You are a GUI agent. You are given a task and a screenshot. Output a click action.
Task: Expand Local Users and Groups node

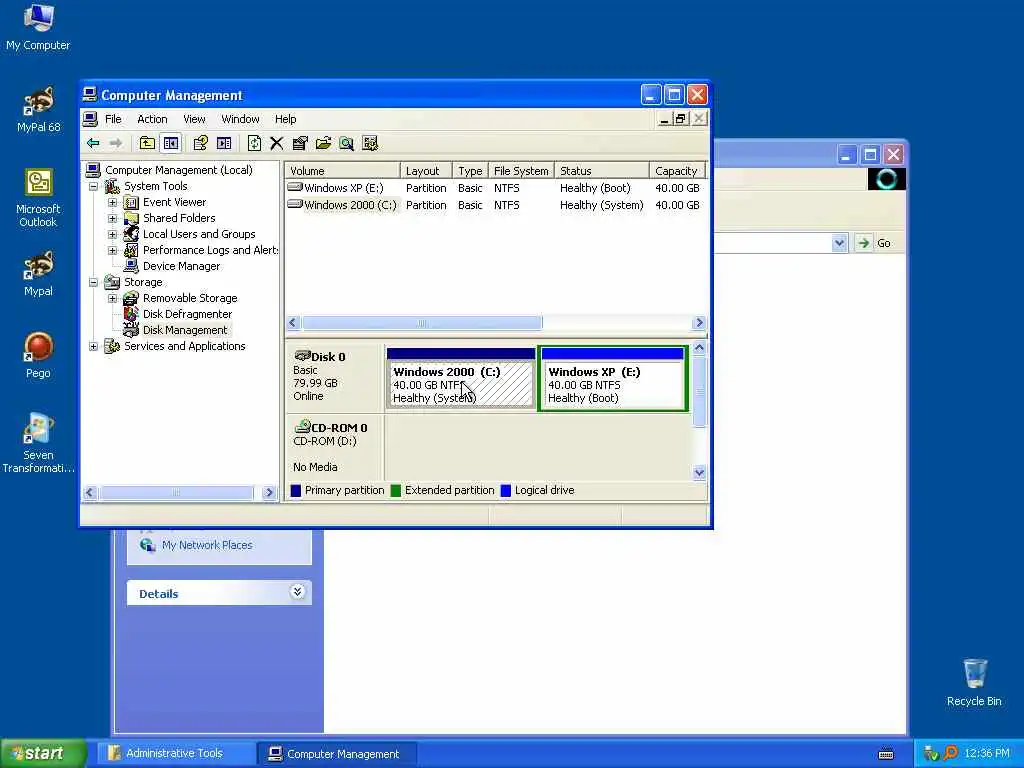[x=112, y=234]
